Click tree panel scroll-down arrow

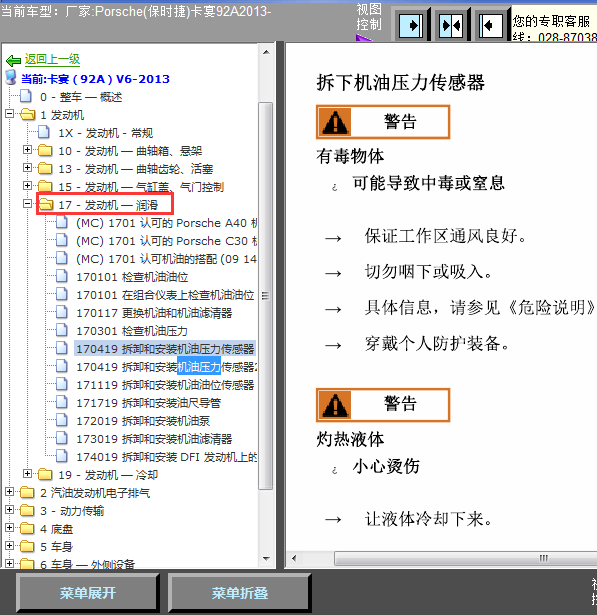point(266,559)
